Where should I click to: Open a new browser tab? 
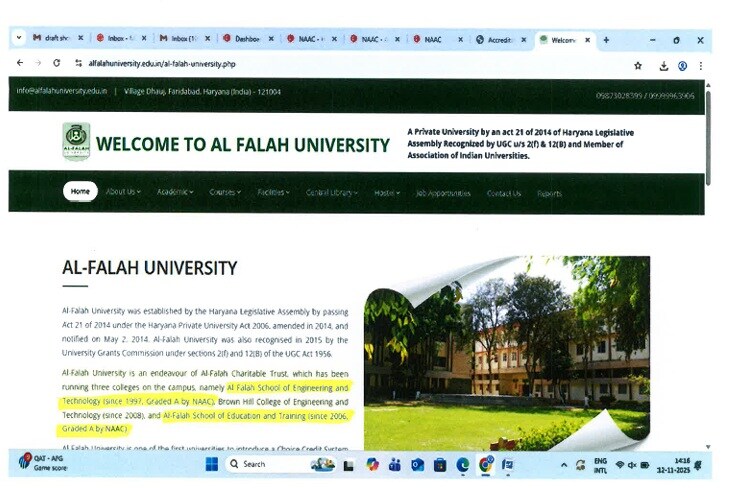[606, 40]
